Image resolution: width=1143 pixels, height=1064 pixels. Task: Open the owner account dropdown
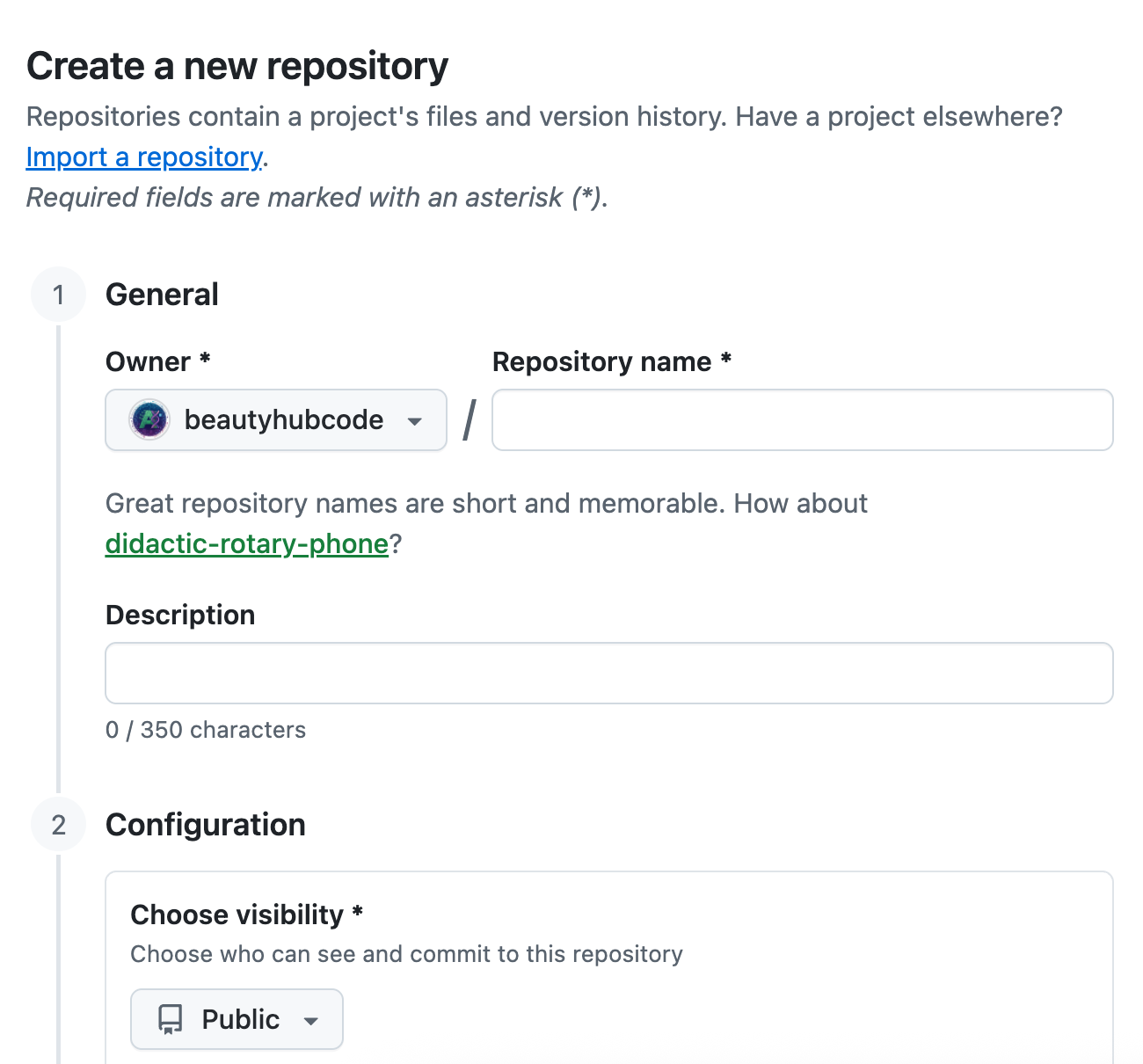pos(275,419)
